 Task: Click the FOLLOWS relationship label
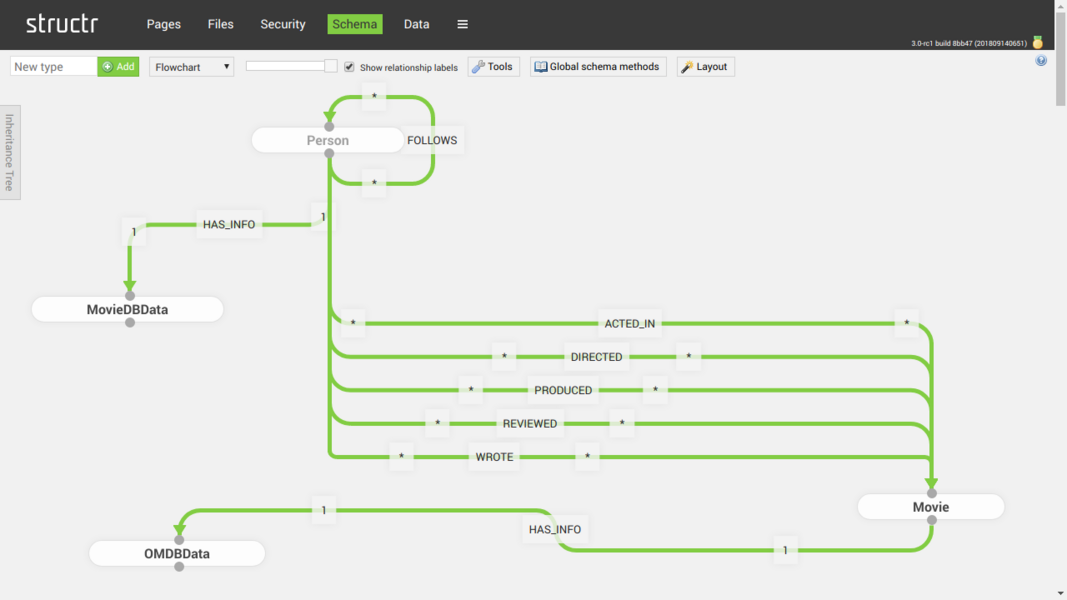(x=432, y=140)
